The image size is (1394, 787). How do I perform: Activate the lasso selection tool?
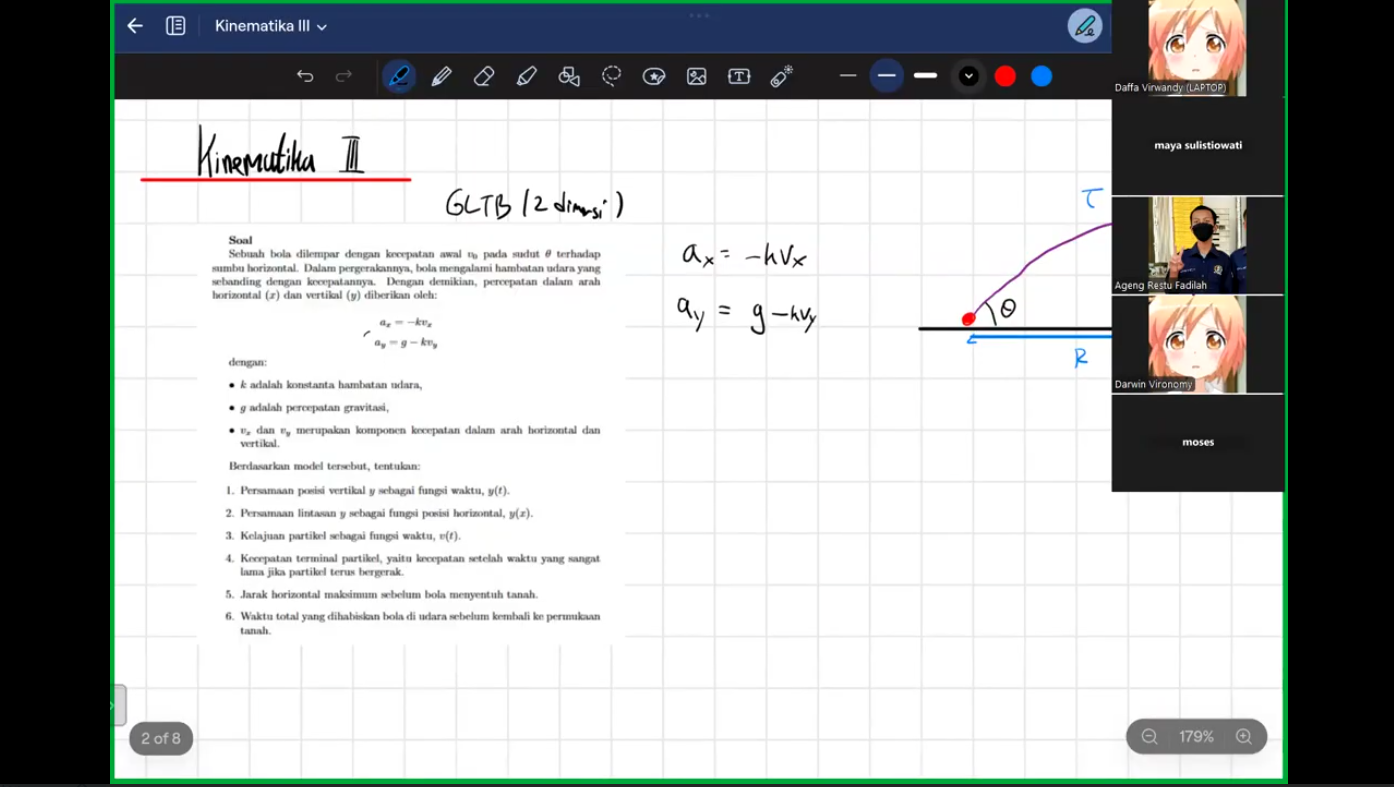[611, 76]
